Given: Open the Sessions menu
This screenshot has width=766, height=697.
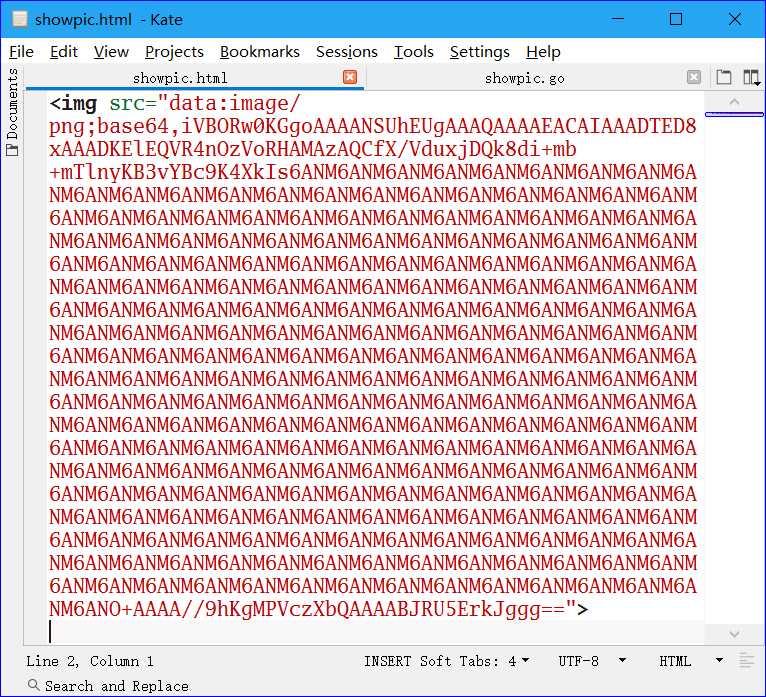Looking at the screenshot, I should (x=346, y=52).
